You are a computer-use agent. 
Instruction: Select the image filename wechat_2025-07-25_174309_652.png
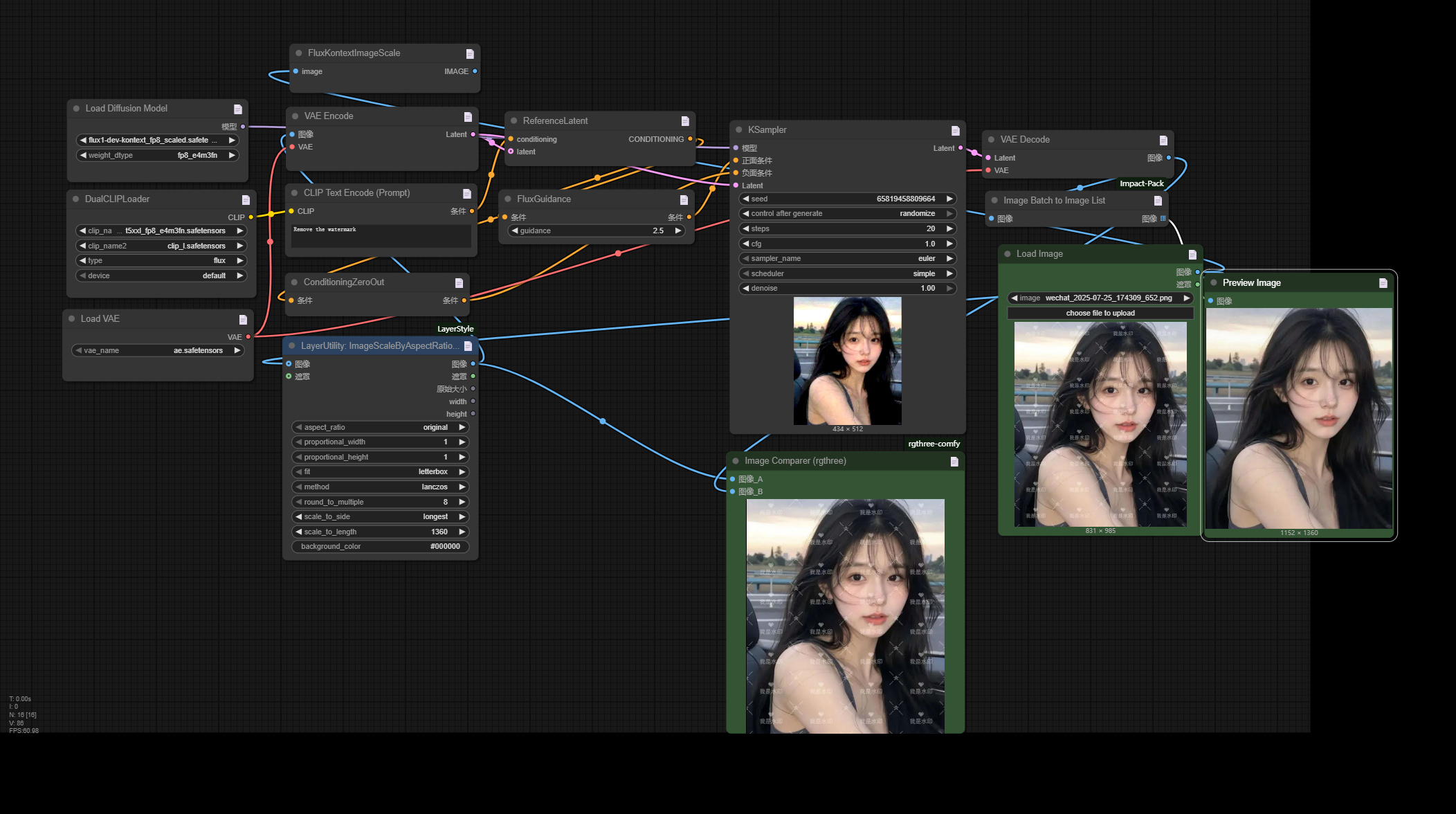(x=1100, y=298)
